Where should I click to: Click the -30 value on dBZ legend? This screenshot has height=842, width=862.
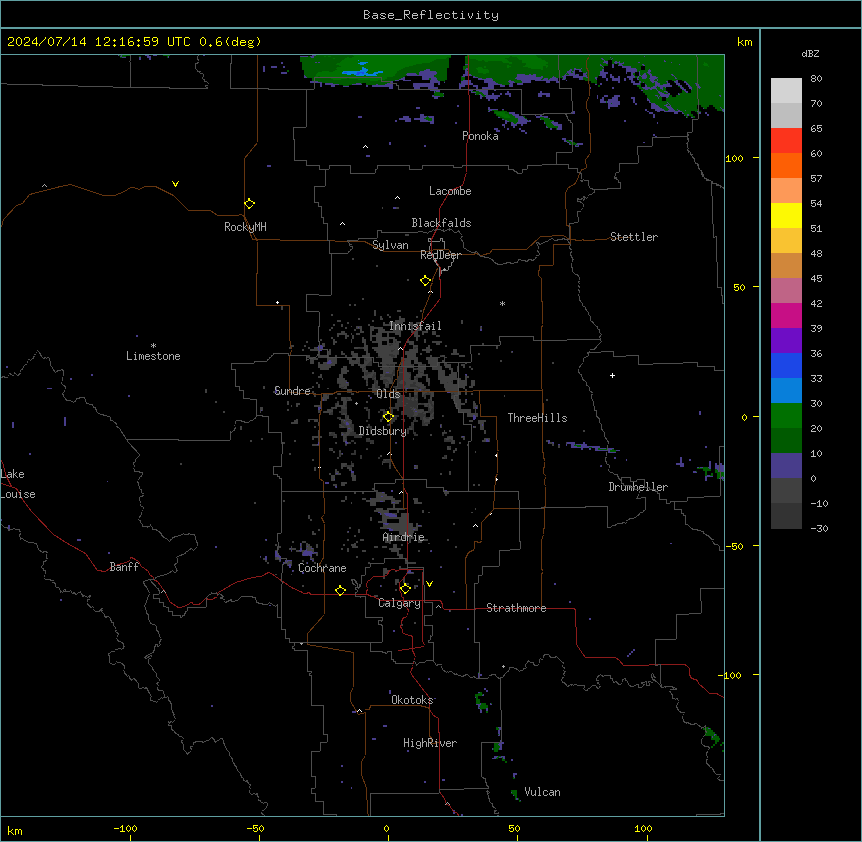point(819,528)
